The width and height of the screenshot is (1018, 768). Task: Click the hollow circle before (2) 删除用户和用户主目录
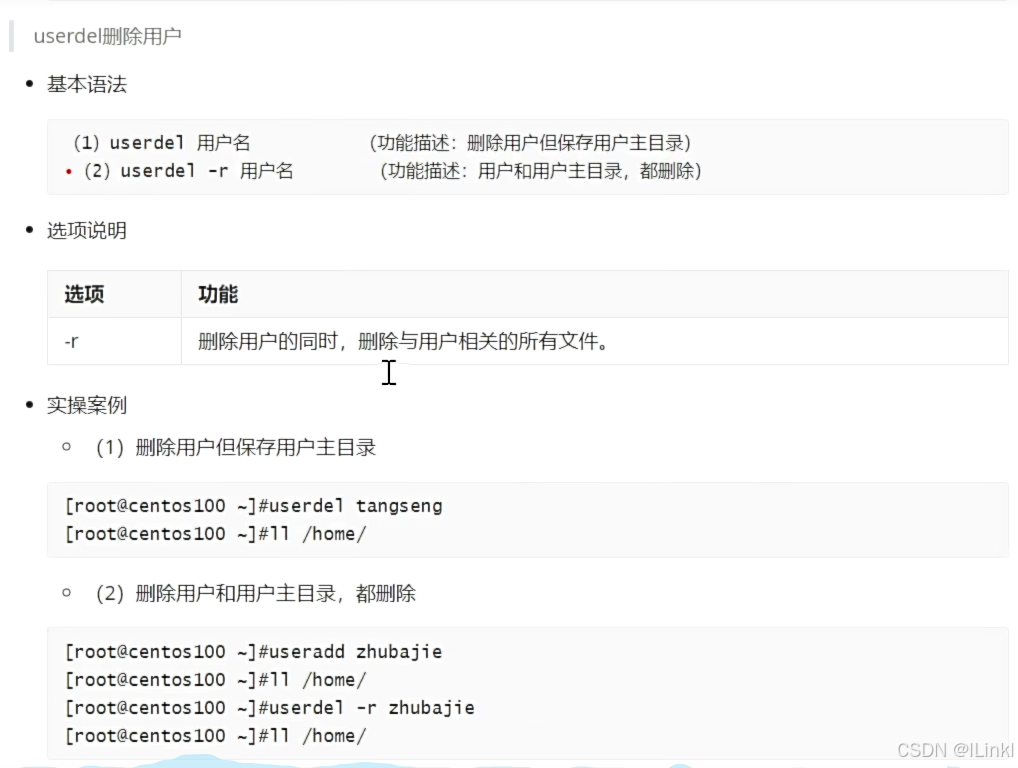click(68, 593)
